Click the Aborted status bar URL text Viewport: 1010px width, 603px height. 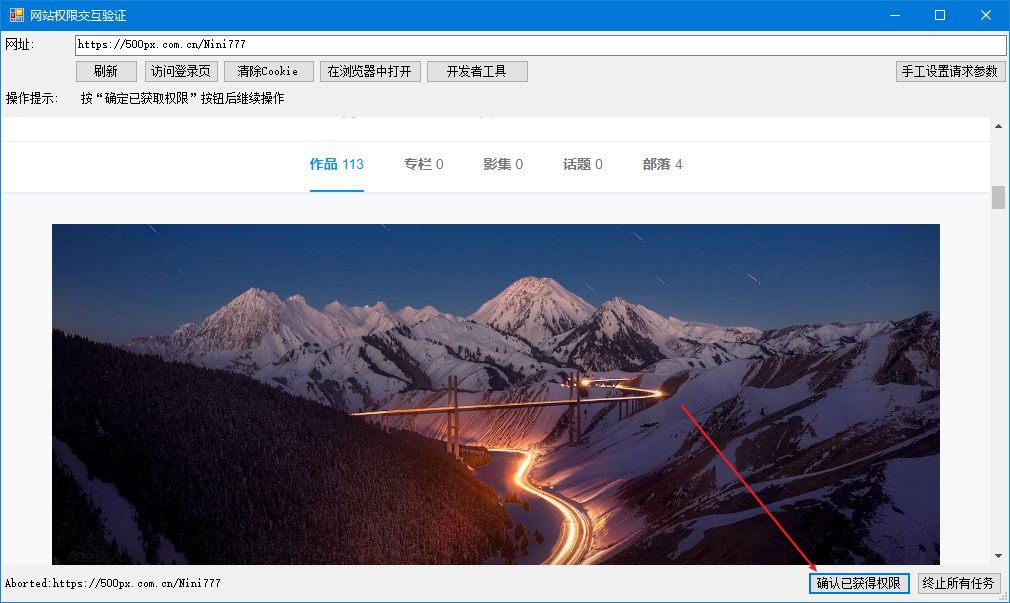tap(113, 584)
